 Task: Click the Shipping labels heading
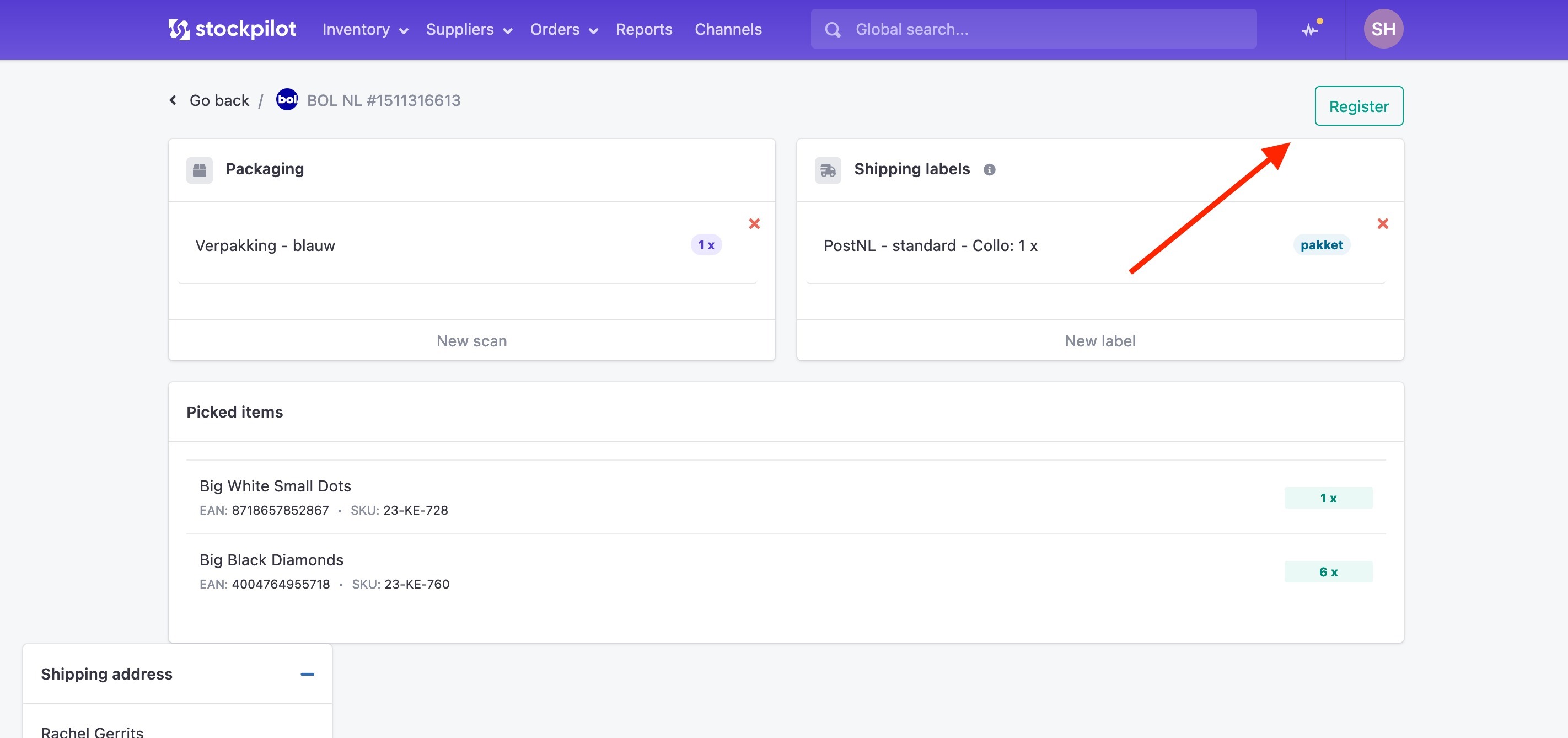(x=912, y=169)
